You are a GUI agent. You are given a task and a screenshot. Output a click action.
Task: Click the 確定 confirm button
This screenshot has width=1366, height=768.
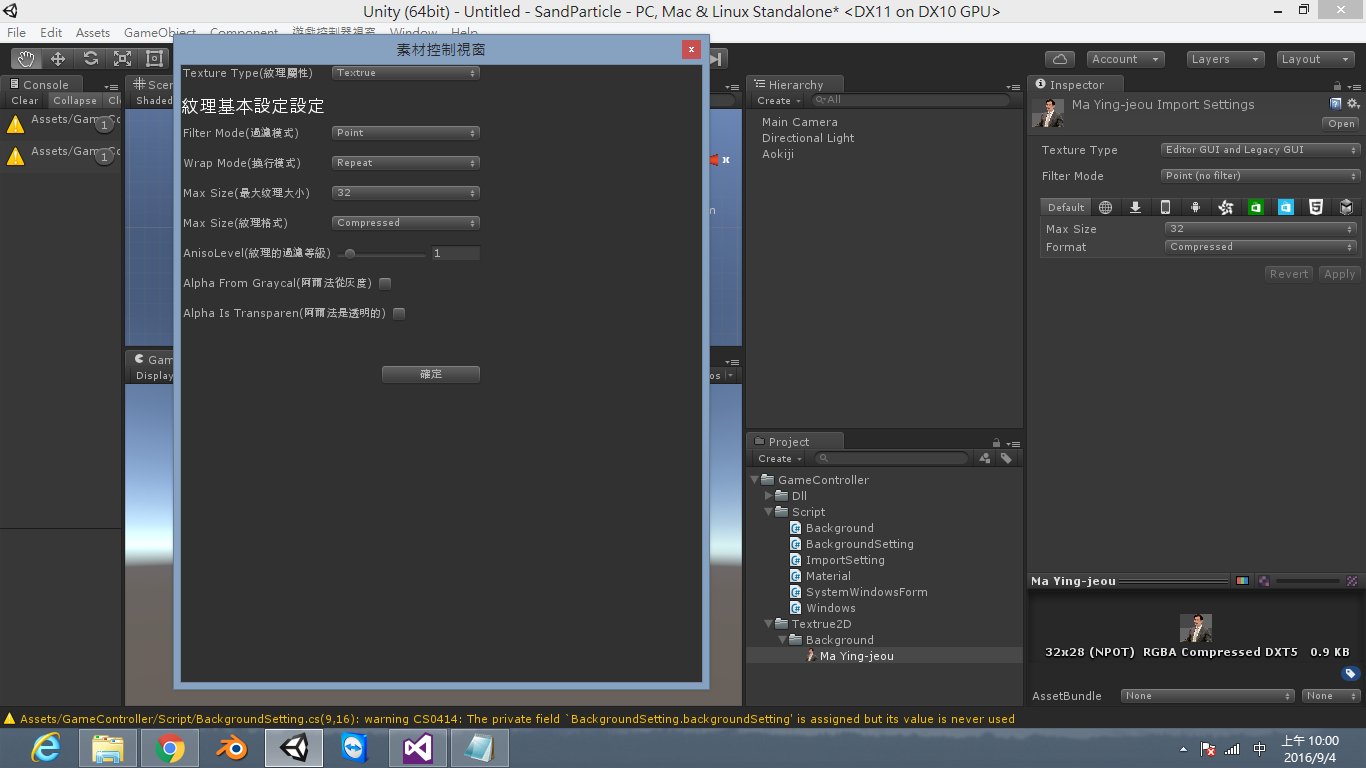430,374
